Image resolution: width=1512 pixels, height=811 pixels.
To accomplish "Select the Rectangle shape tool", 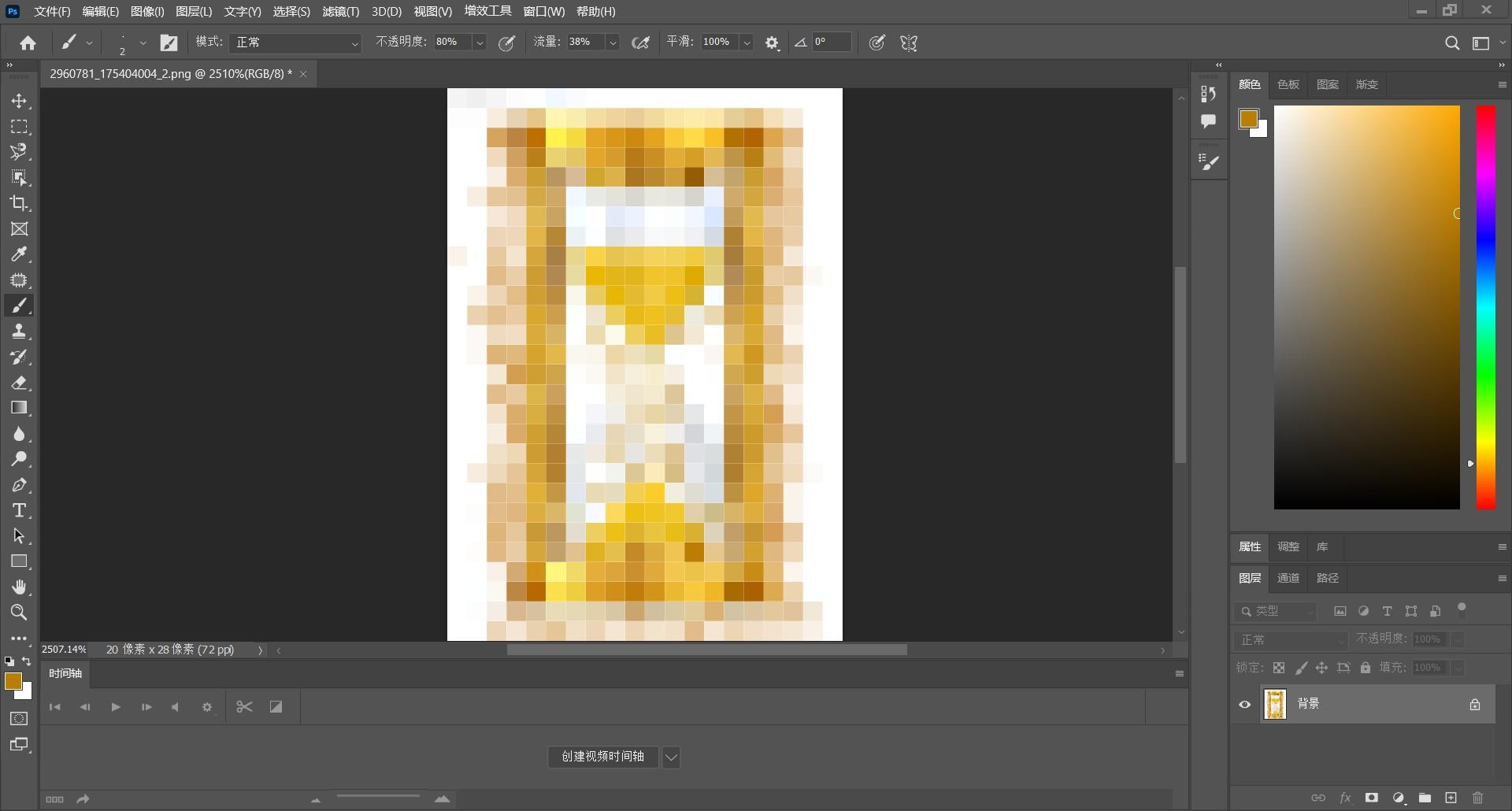I will pyautogui.click(x=20, y=561).
